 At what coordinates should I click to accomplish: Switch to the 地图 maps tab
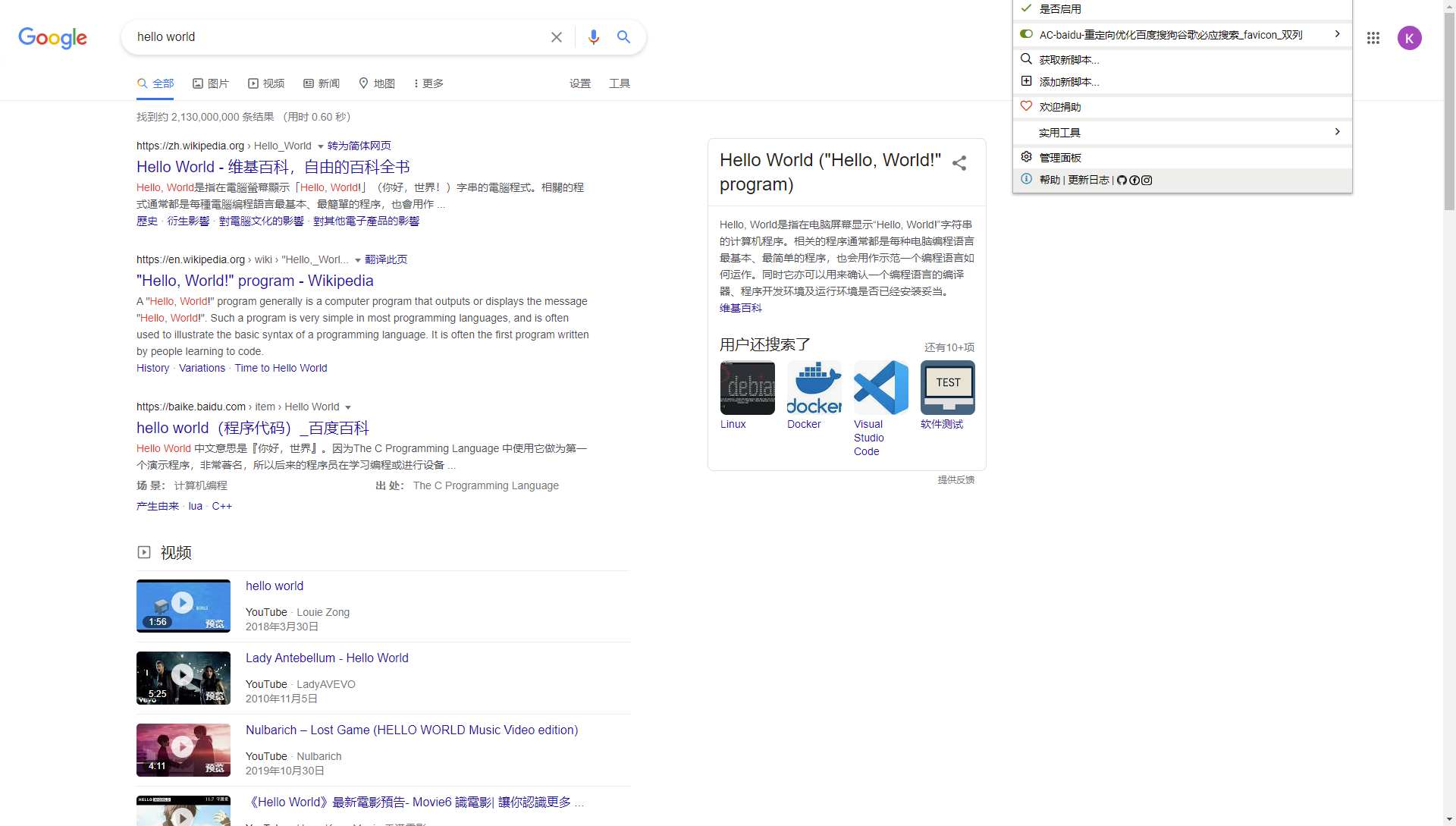[377, 83]
